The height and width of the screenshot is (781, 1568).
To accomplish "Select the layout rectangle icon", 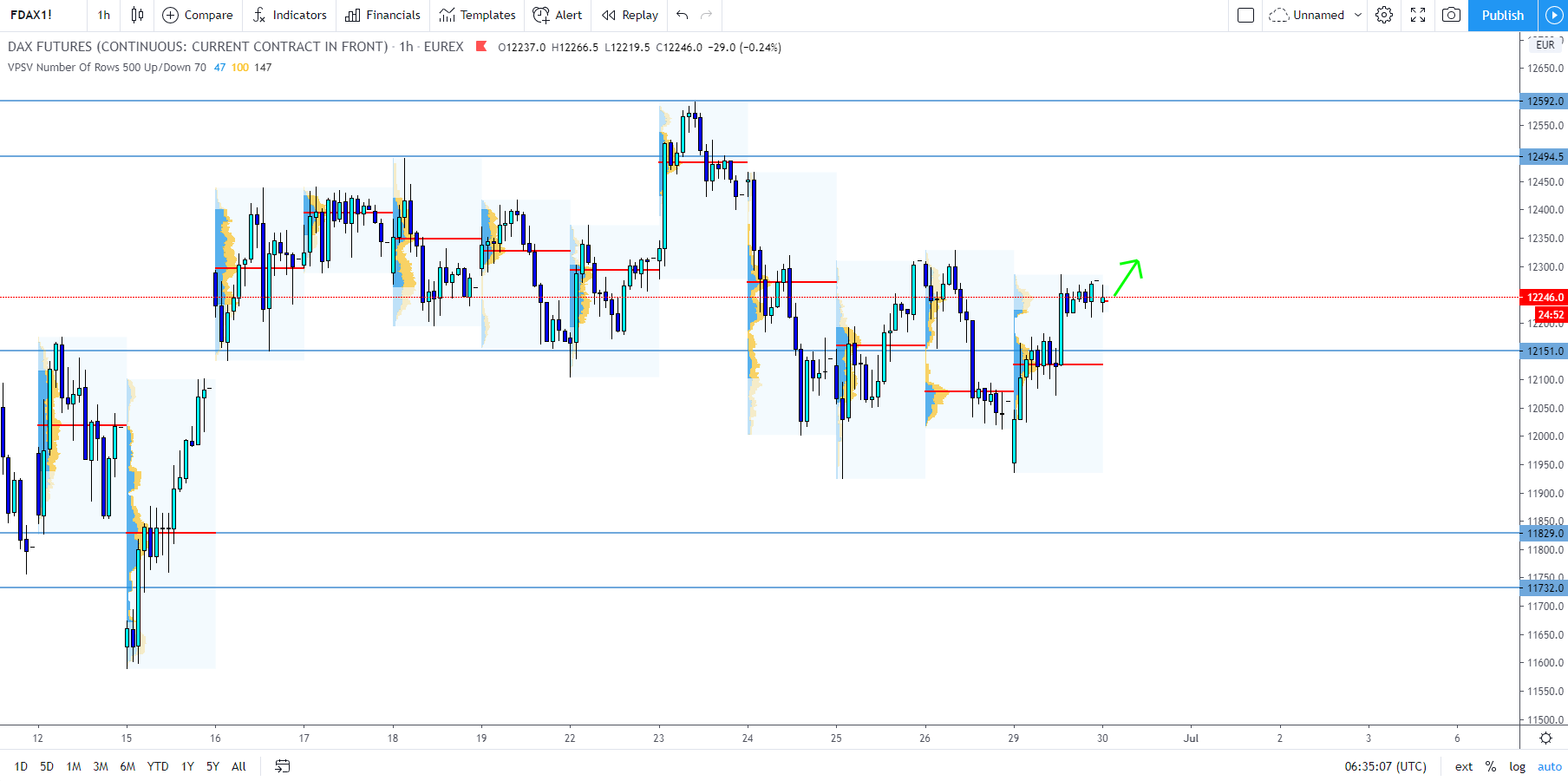I will [1245, 15].
